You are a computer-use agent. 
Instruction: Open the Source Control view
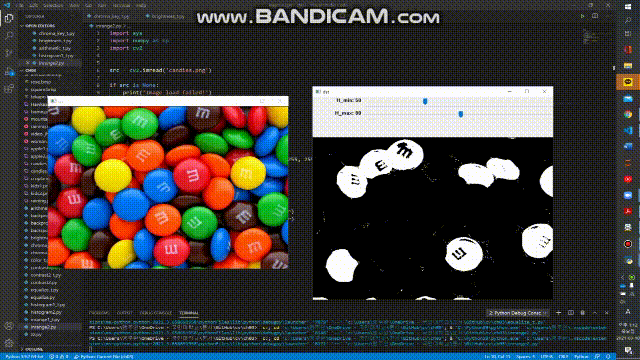click(9, 53)
